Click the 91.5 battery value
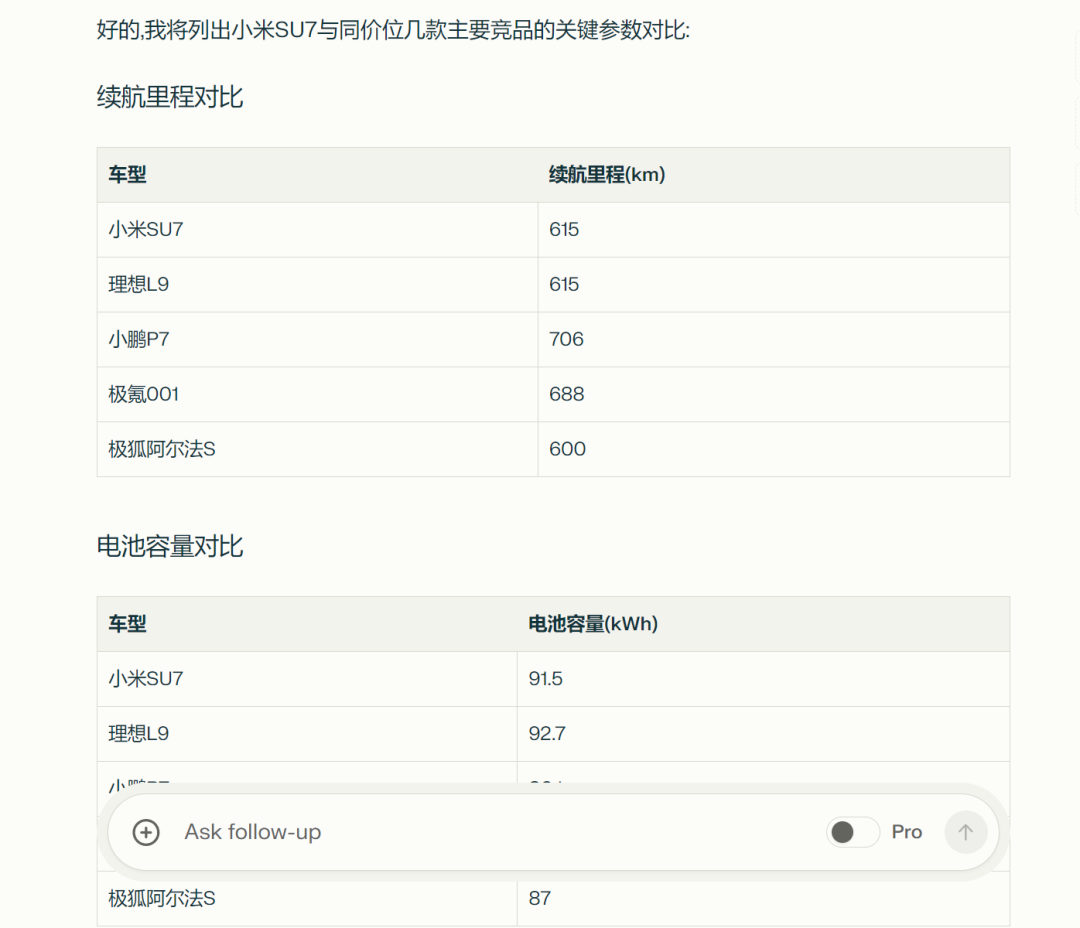 pyautogui.click(x=546, y=679)
